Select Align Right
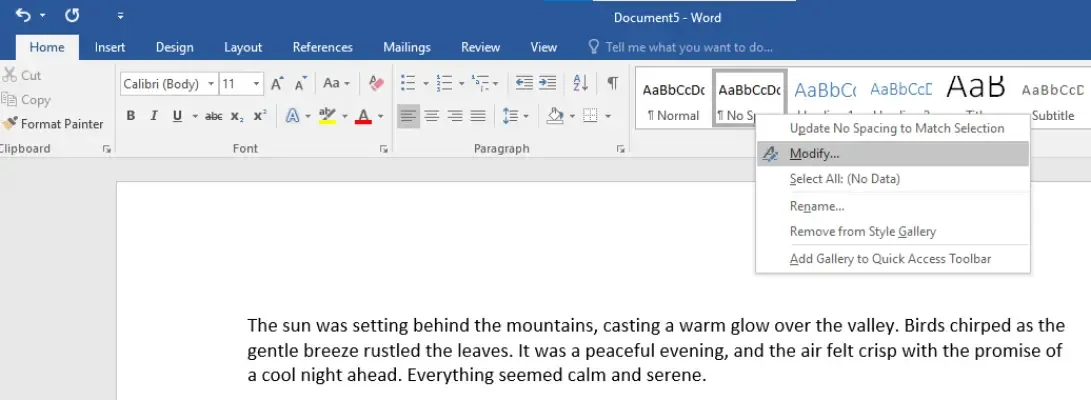The height and width of the screenshot is (400, 1091). pyautogui.click(x=455, y=116)
